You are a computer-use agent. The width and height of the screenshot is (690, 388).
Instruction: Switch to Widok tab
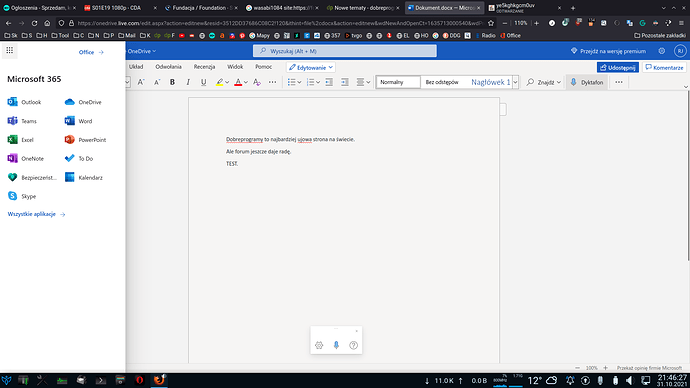click(235, 67)
